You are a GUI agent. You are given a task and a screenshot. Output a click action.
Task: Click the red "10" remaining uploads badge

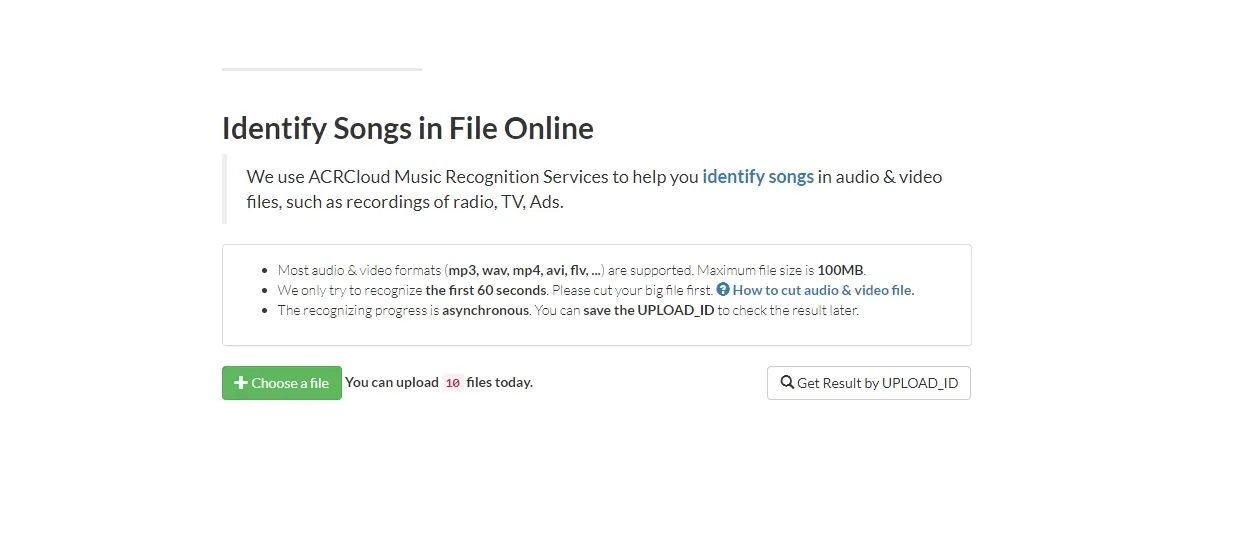[453, 383]
